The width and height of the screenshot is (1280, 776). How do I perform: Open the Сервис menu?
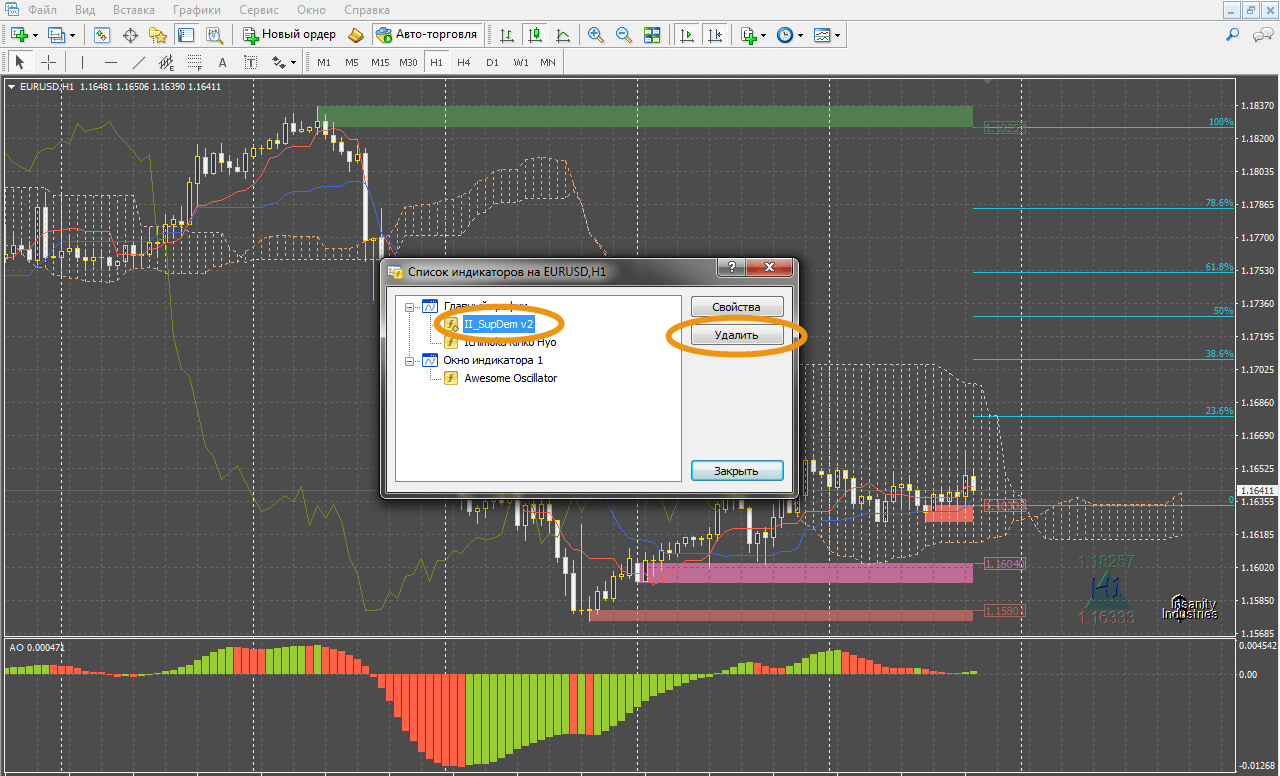tap(261, 10)
